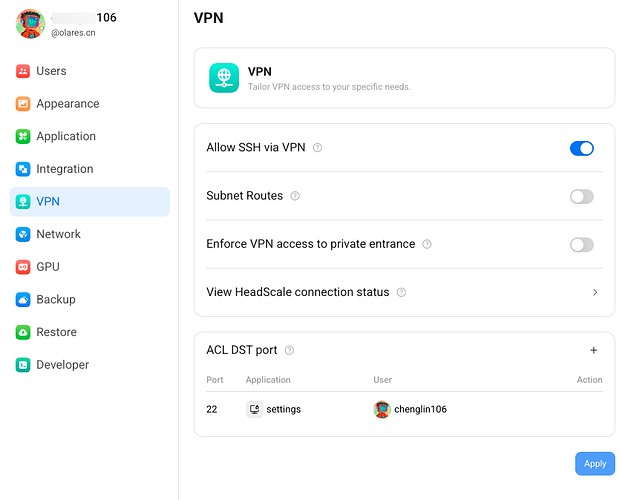621x500 pixels.
Task: Click the Network sidebar icon
Action: coord(23,234)
